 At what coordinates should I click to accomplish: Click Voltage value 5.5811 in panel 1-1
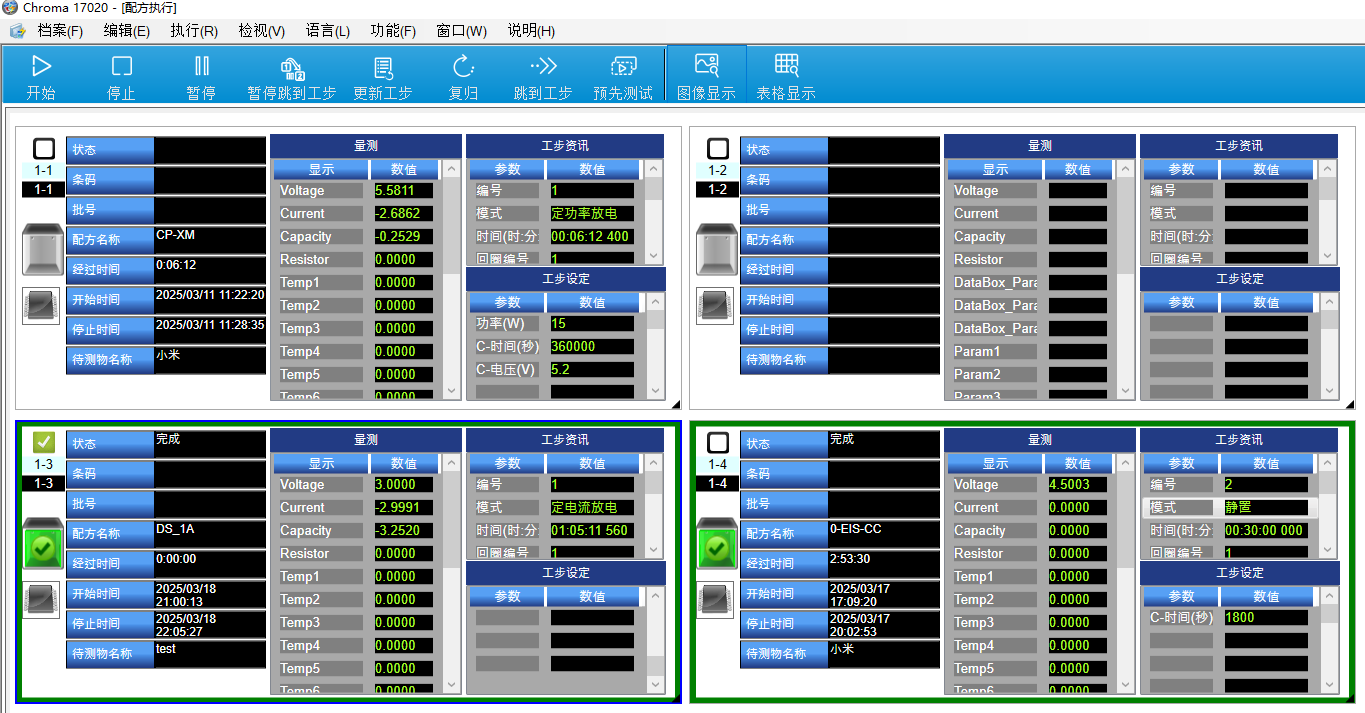point(404,190)
